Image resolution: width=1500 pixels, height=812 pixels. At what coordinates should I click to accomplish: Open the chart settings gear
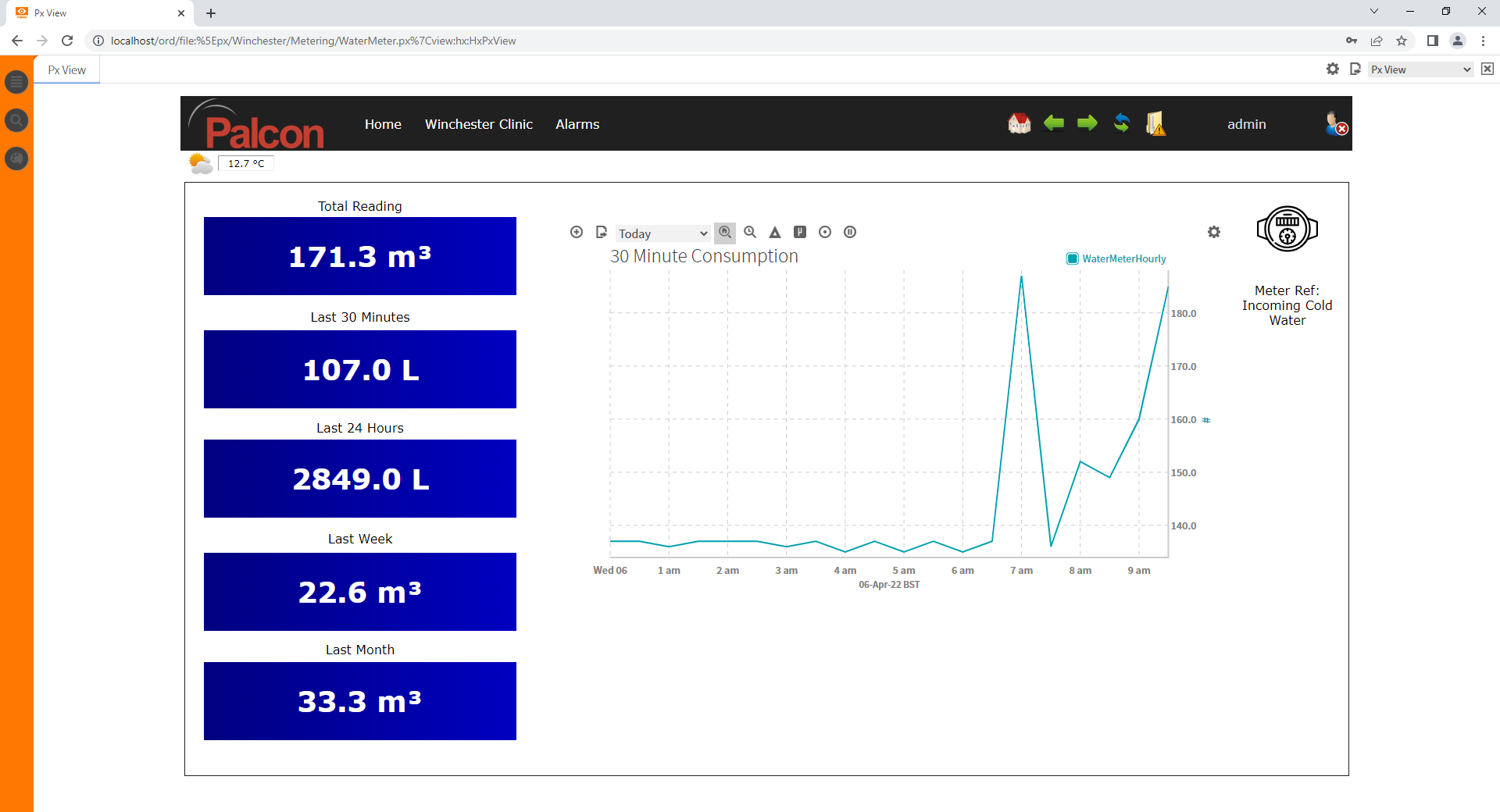1213,232
